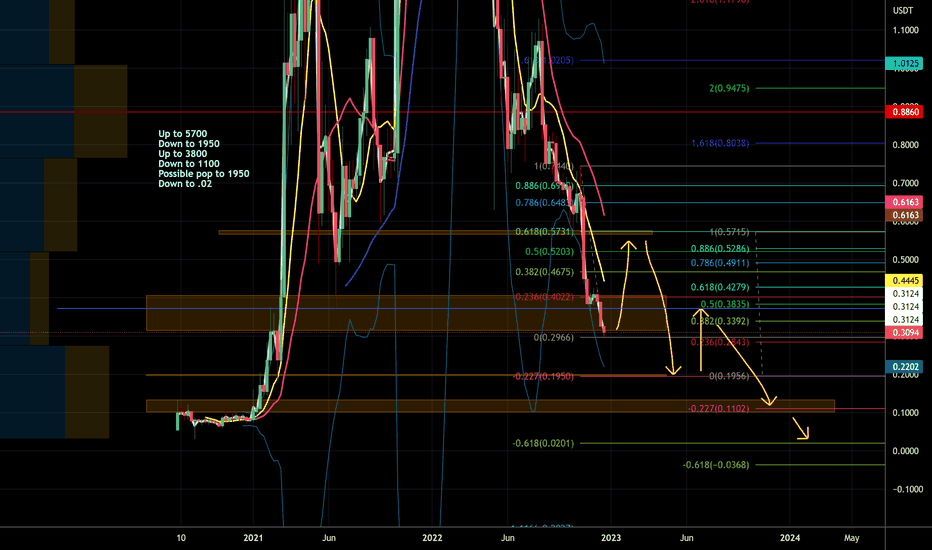
Task: Click the -0.227(0.1950) Fibonacci level label
Action: pos(543,376)
